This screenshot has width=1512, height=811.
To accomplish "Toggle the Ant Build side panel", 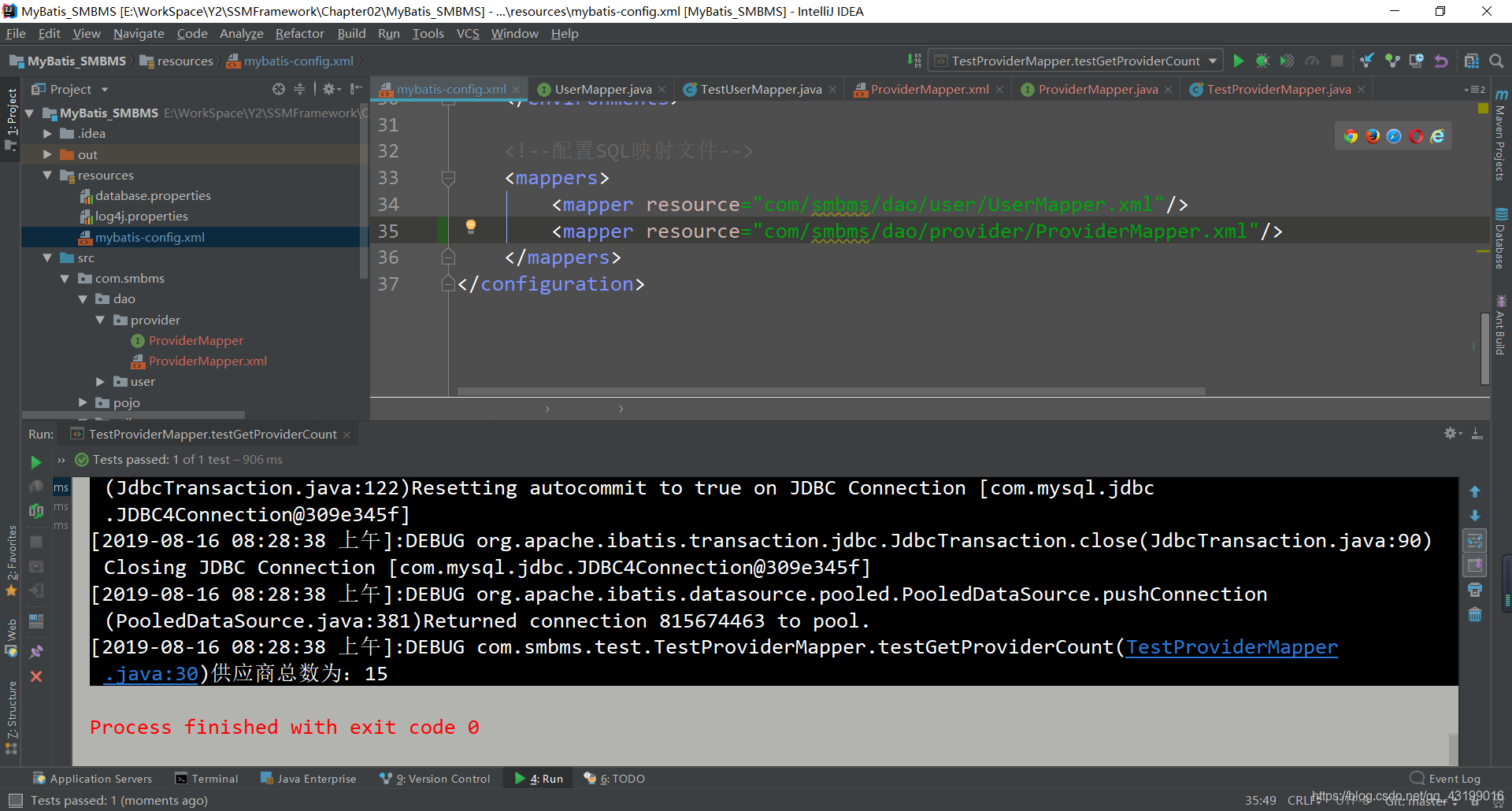I will point(1501,324).
